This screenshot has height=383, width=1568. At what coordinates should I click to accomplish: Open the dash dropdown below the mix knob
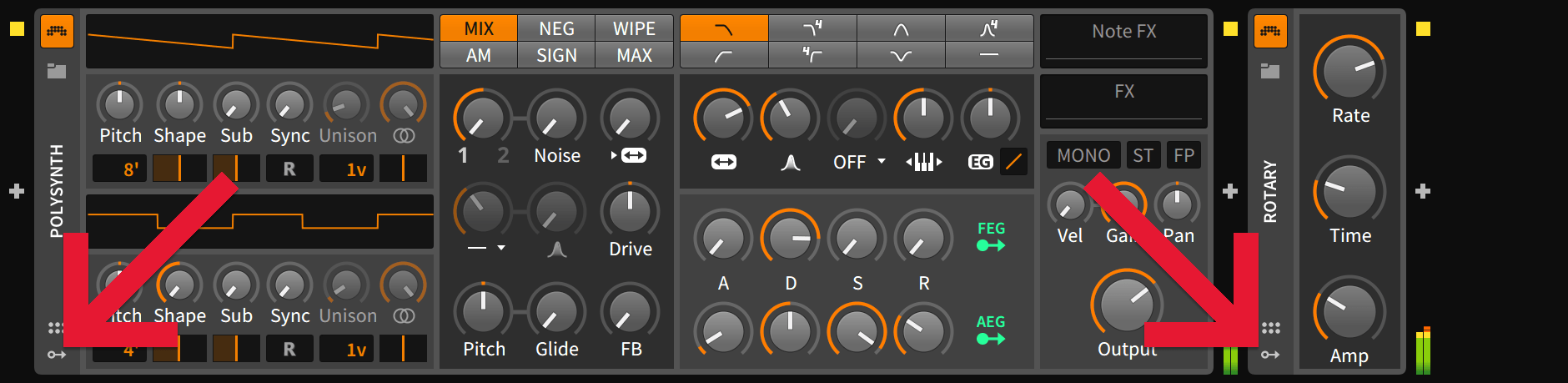coord(486,248)
